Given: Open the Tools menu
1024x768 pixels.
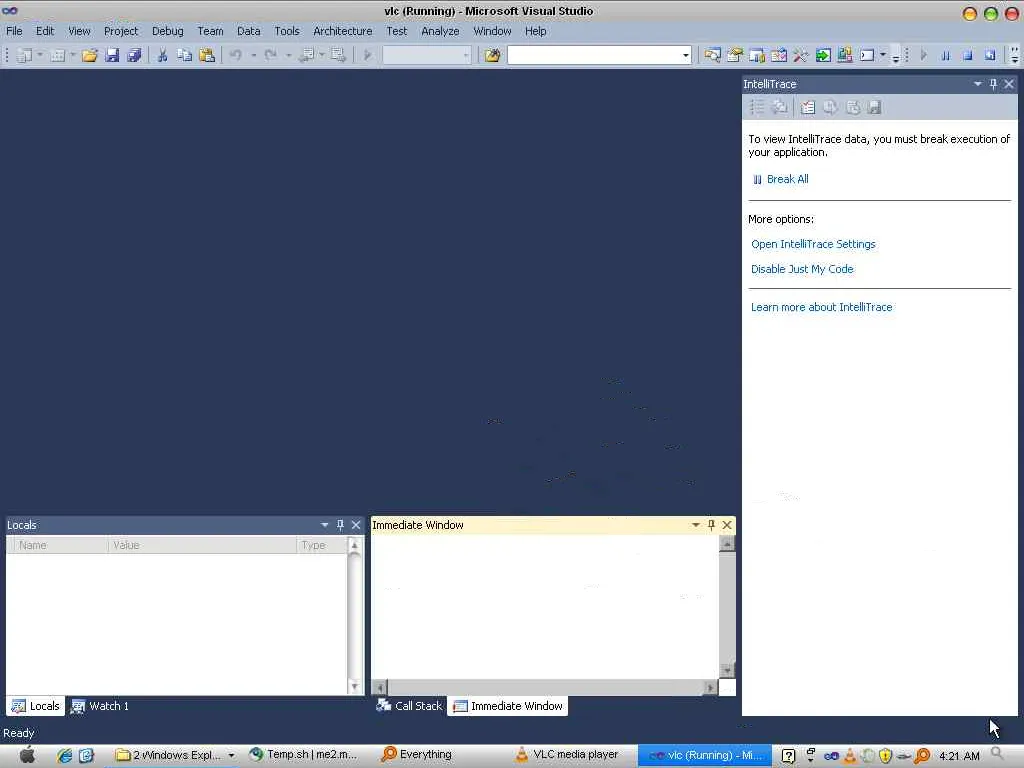Looking at the screenshot, I should [287, 31].
